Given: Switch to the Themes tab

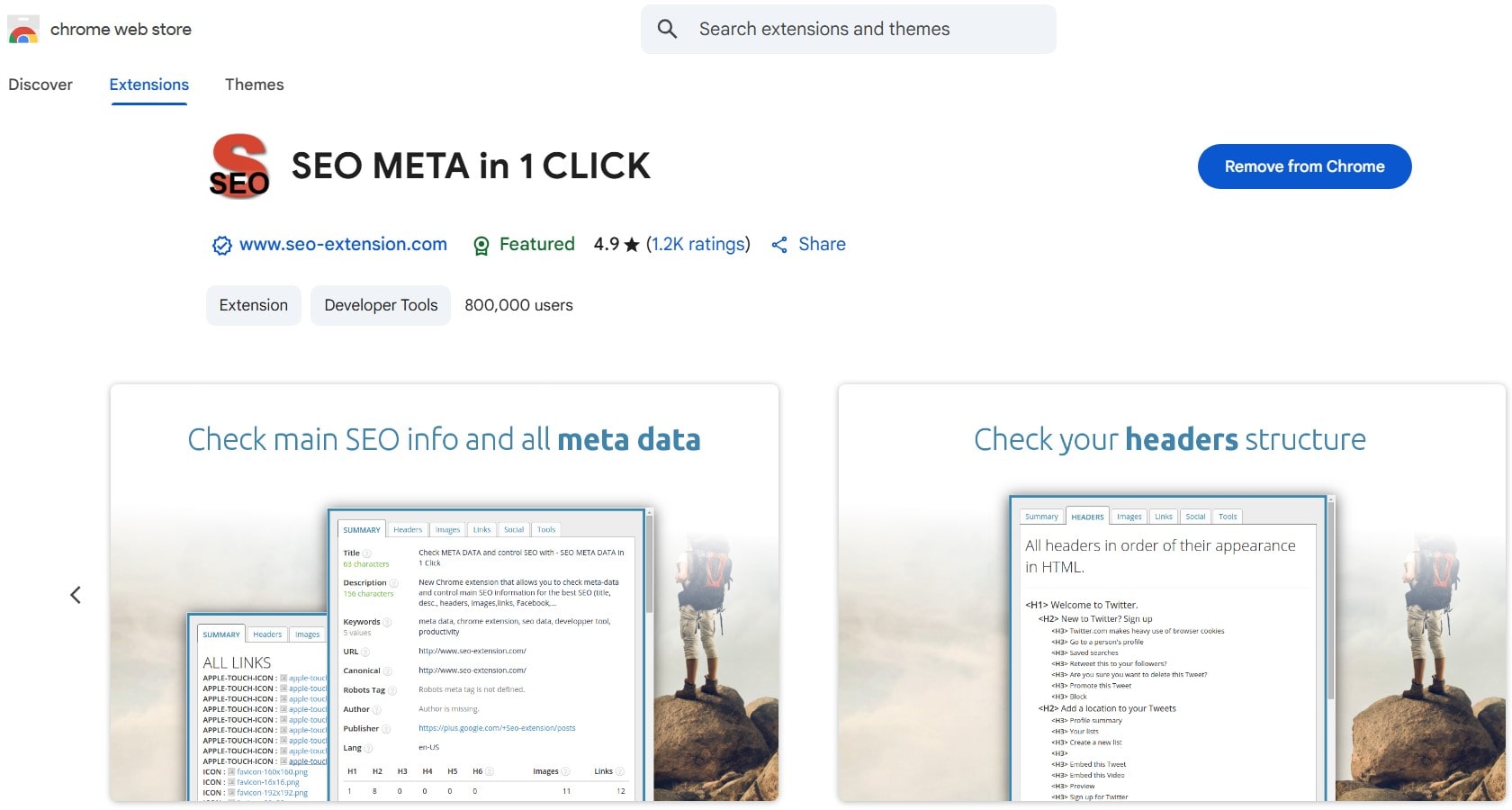Looking at the screenshot, I should click(x=254, y=84).
